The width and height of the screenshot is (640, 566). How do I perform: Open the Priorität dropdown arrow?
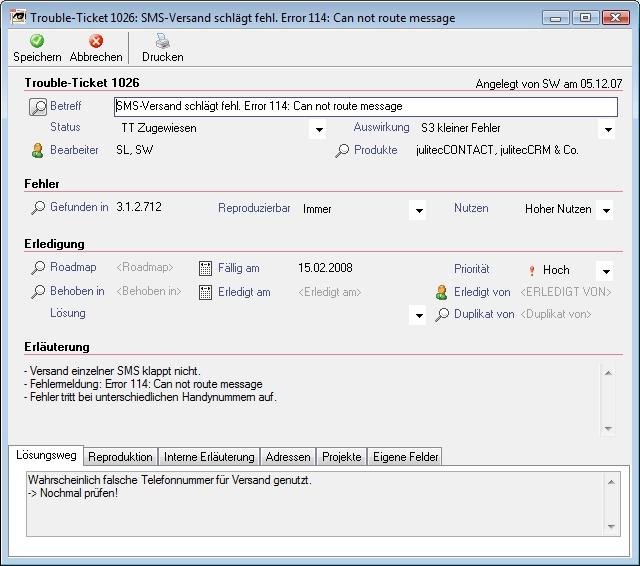coord(604,271)
